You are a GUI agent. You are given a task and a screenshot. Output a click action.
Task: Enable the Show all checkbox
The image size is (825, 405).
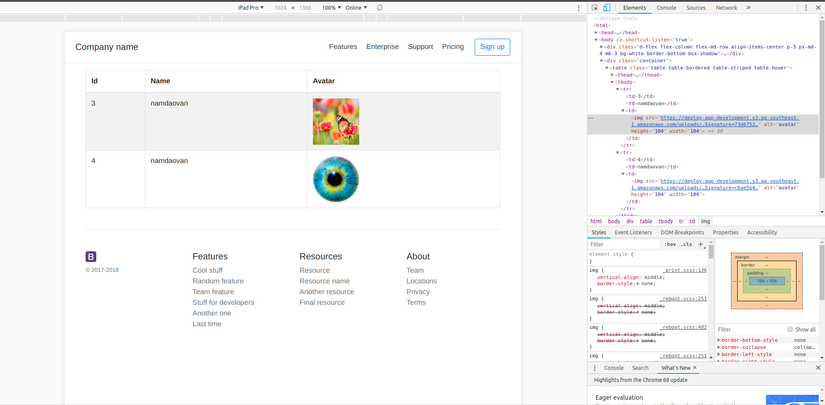[790, 329]
